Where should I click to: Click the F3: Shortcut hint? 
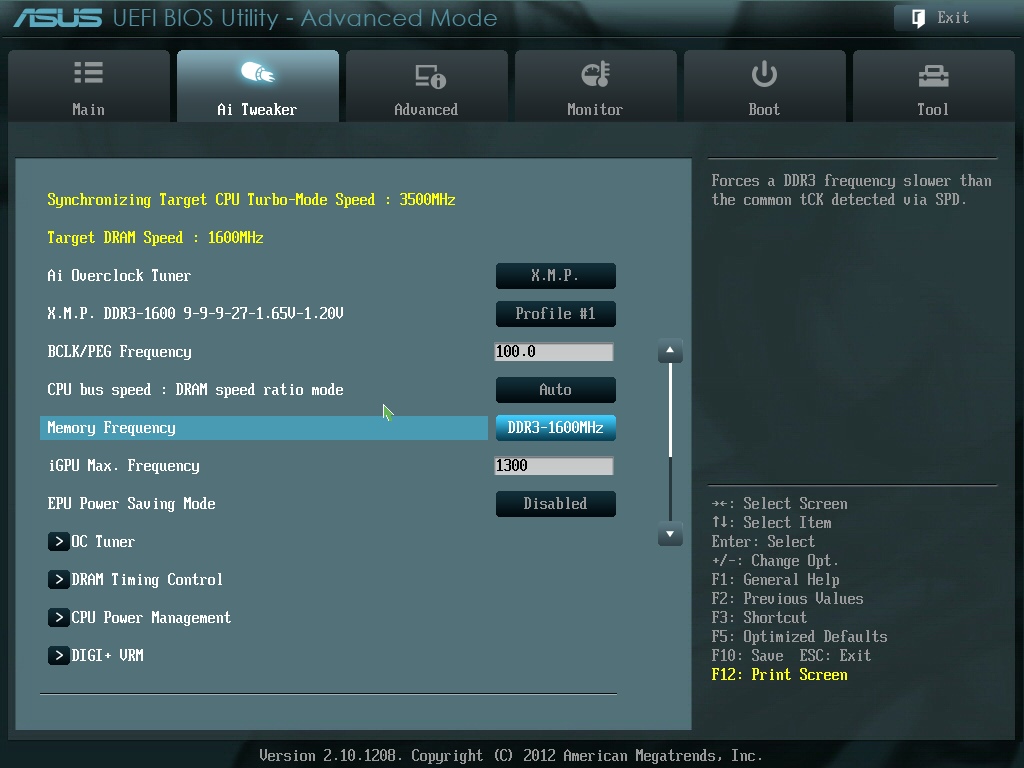(759, 618)
